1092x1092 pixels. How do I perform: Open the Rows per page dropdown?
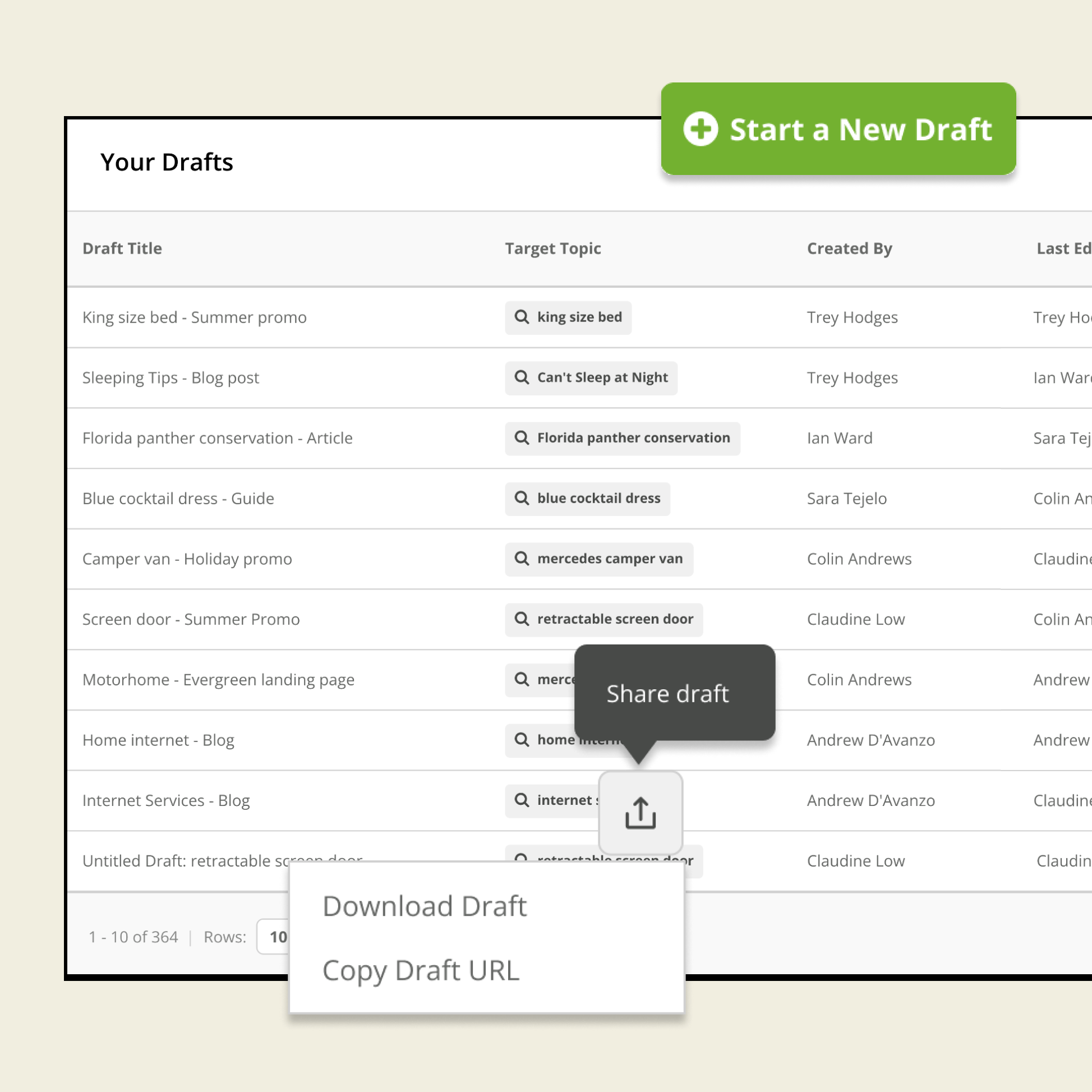click(274, 937)
